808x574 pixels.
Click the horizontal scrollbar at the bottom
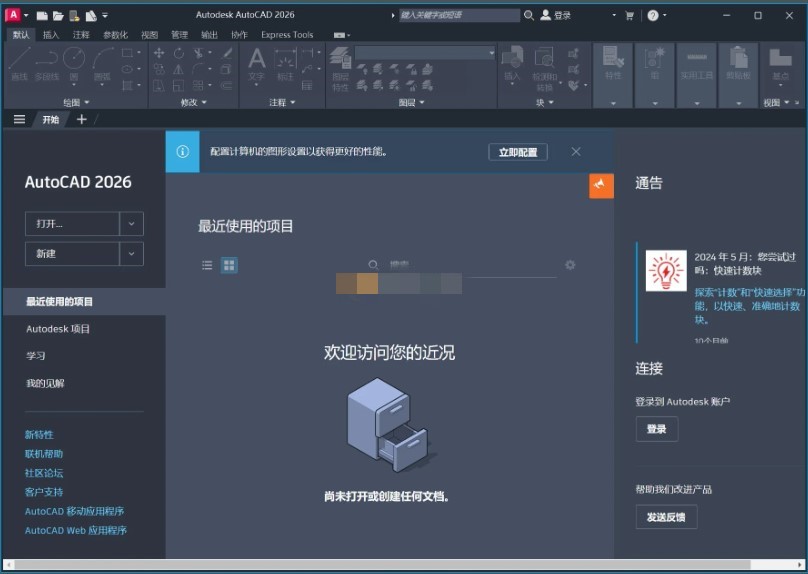(x=381, y=564)
